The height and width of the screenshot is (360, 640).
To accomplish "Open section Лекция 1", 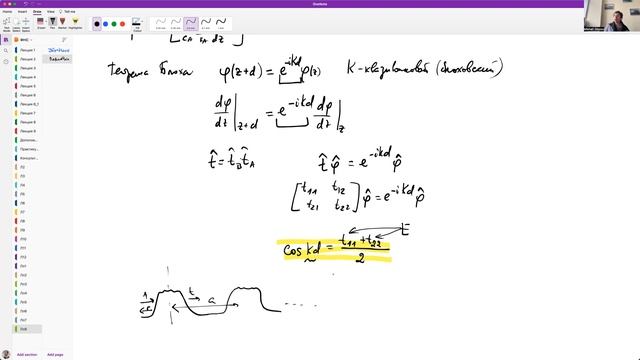I will point(27,50).
